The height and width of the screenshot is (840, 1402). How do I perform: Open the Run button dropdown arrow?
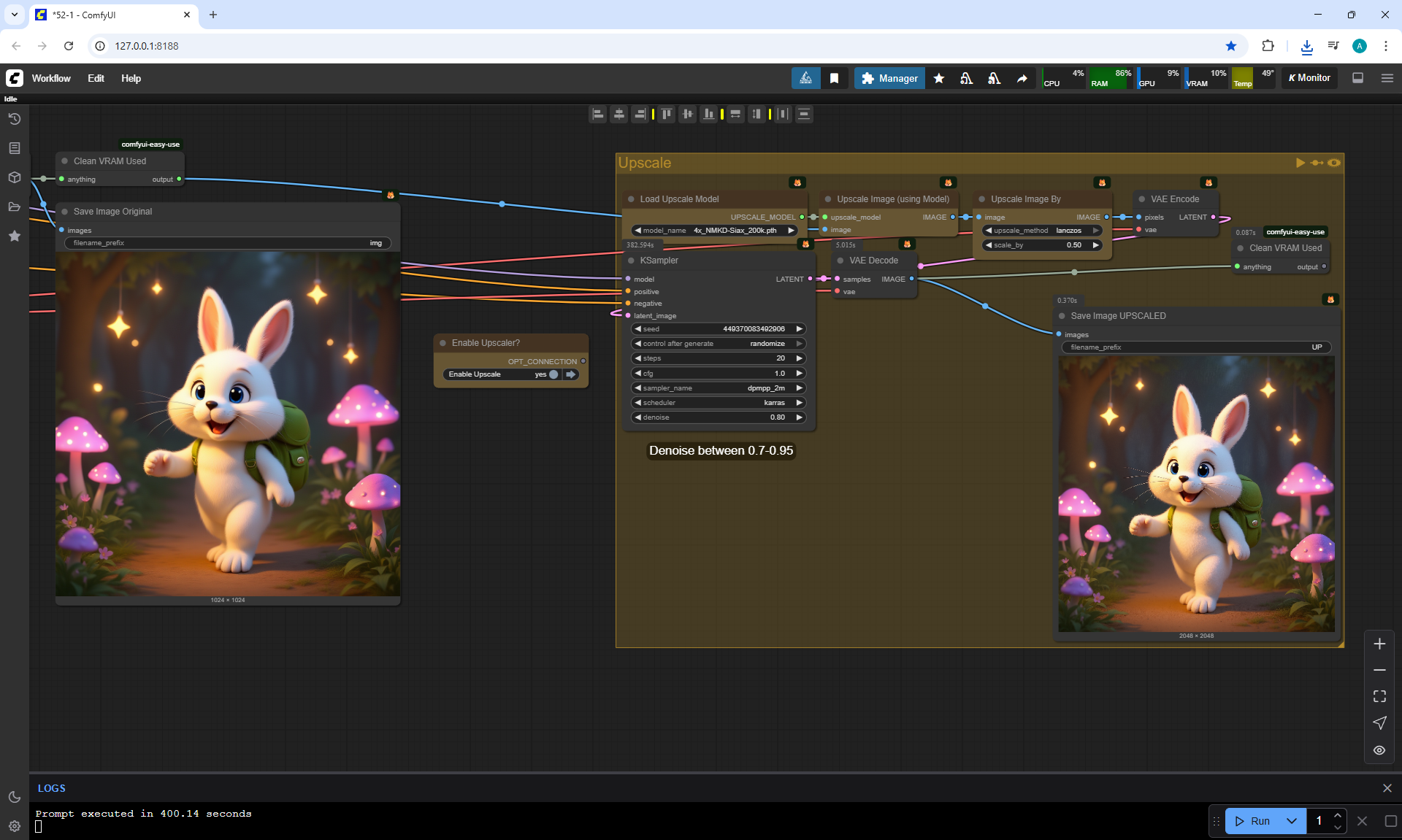[1291, 821]
